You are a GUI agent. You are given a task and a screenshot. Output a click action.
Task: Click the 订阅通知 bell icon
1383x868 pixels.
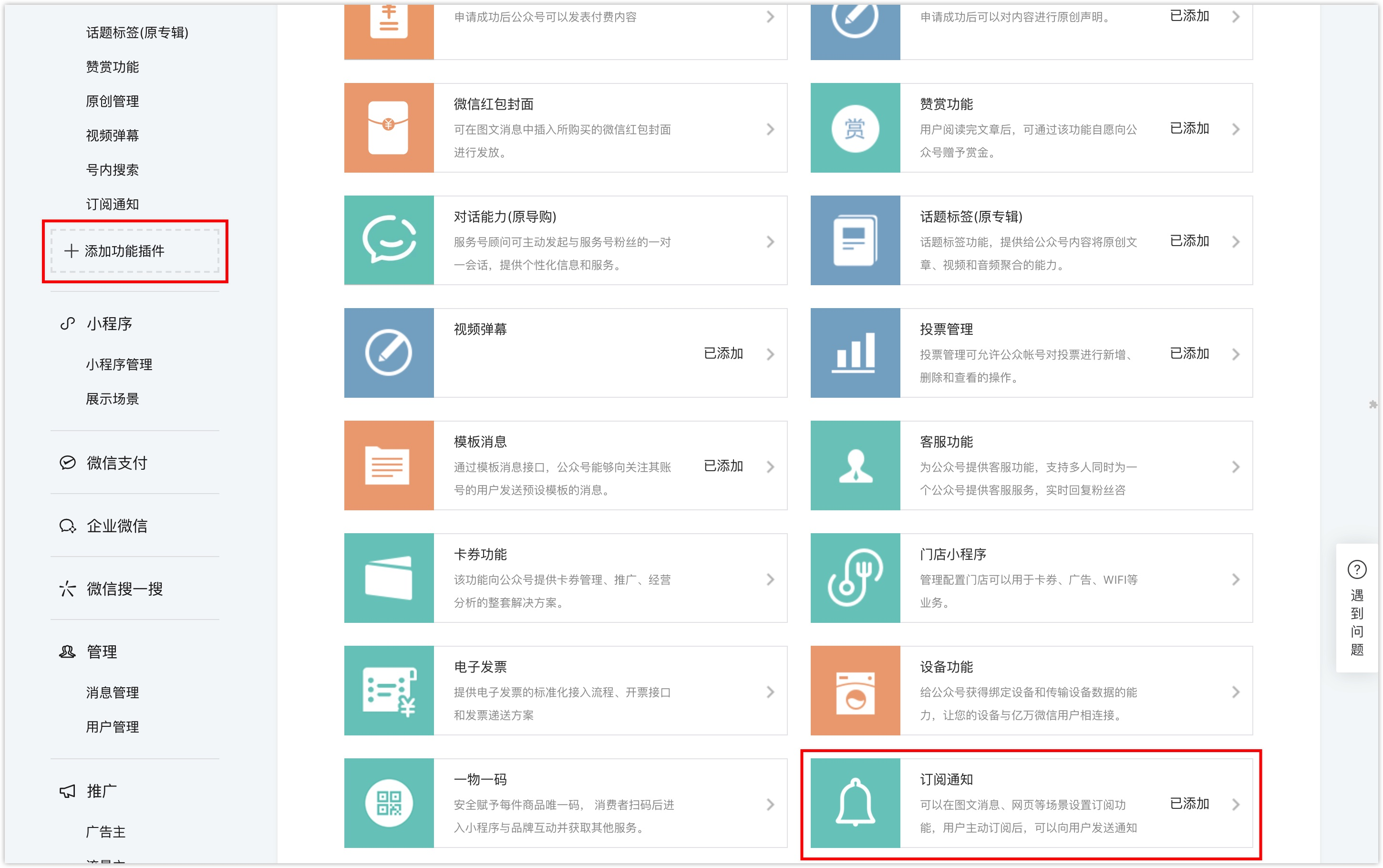pos(855,803)
